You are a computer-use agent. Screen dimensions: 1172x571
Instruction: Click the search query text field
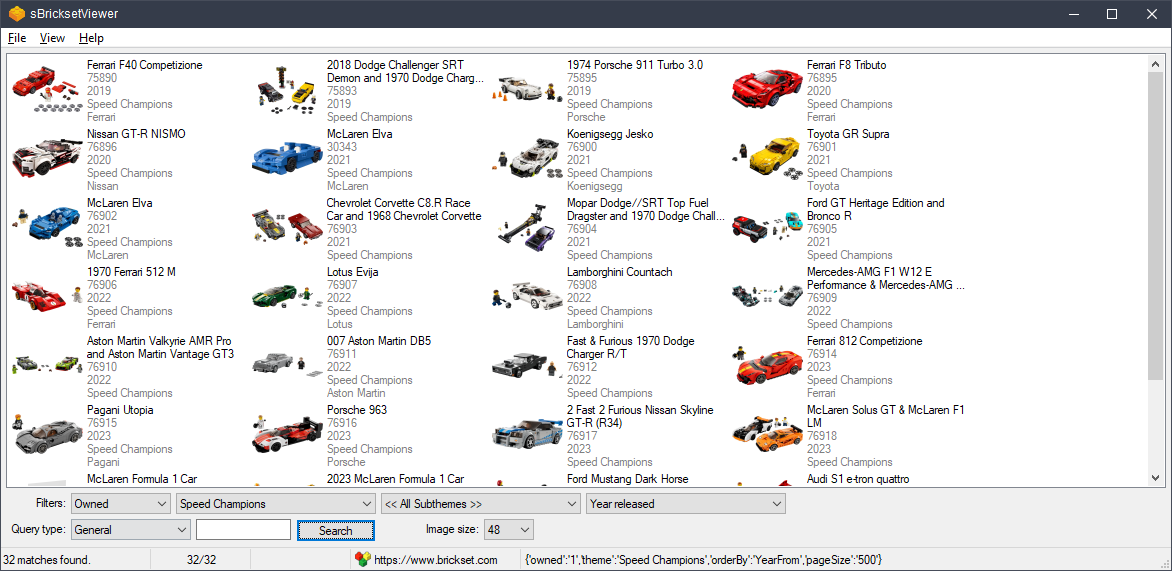pos(243,530)
